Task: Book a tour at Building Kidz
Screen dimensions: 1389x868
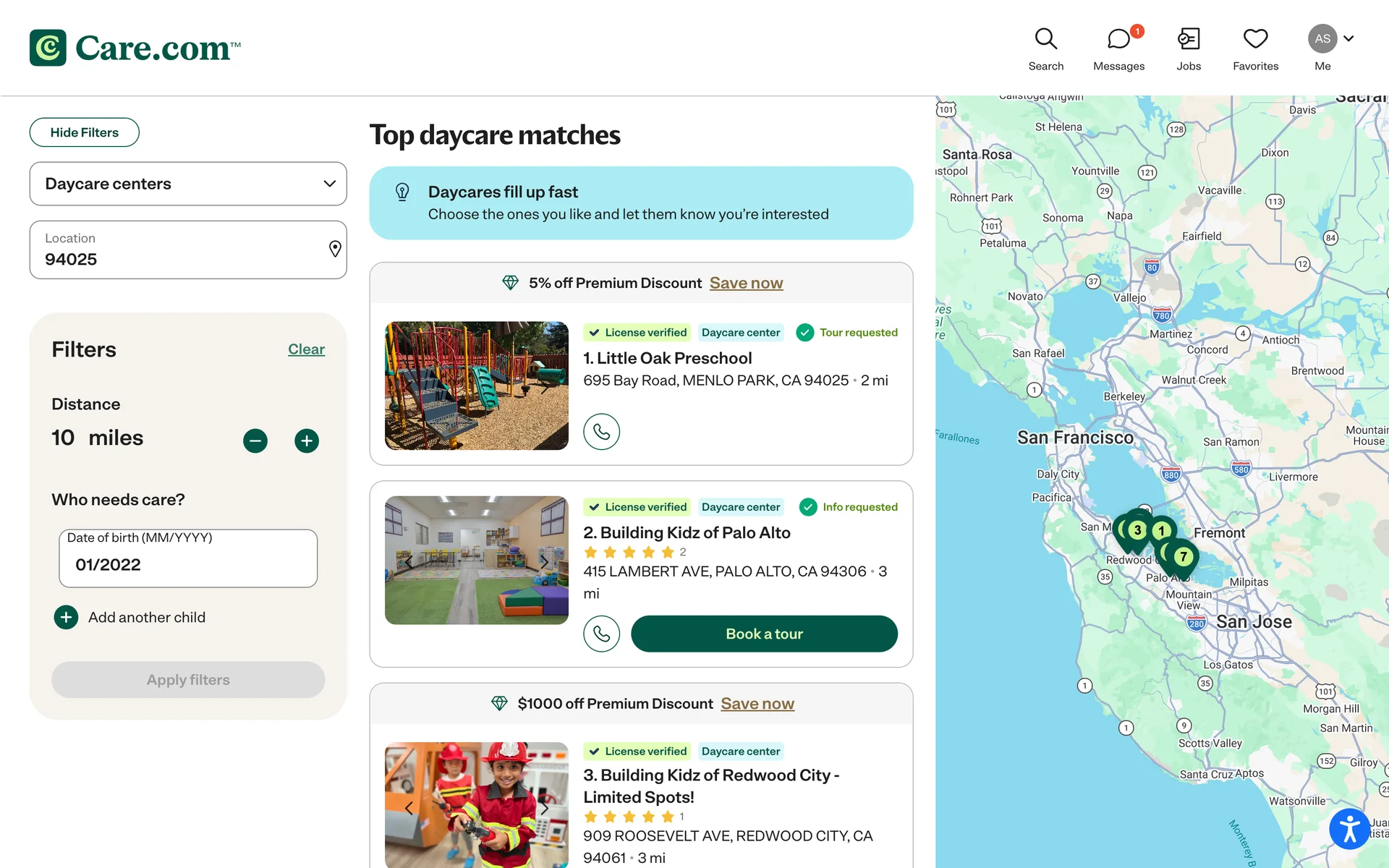Action: click(764, 634)
